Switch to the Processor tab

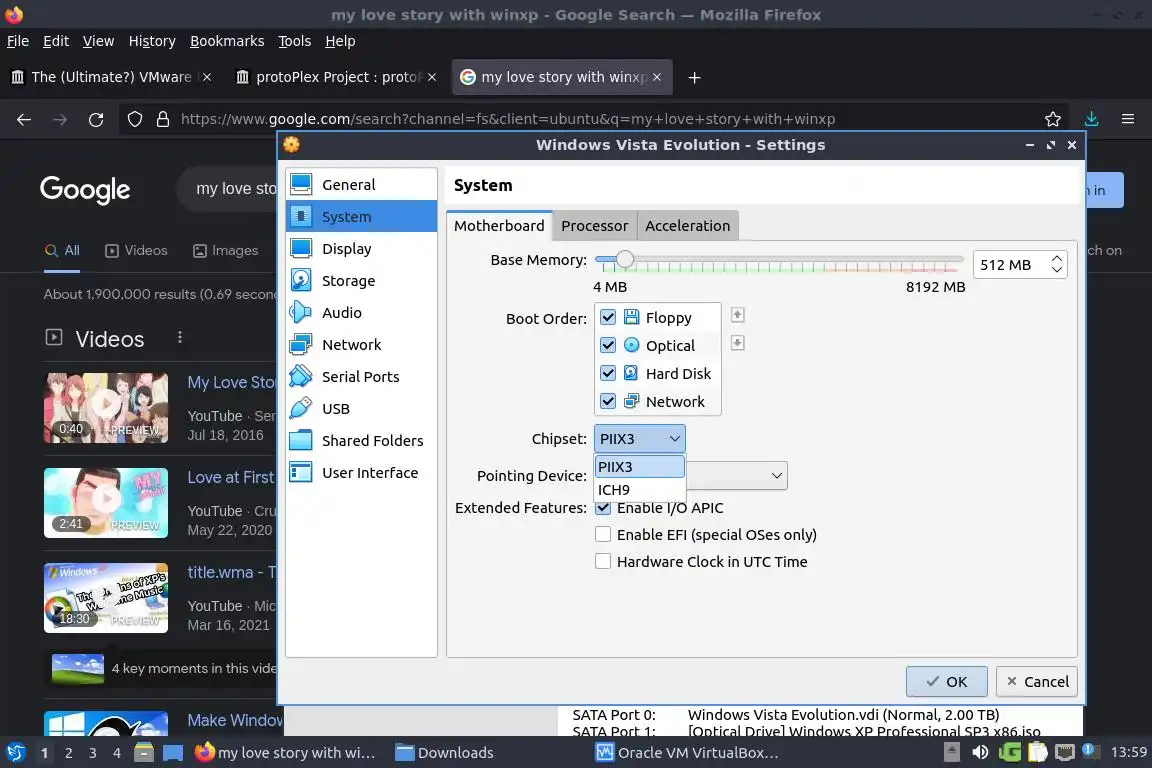point(594,226)
